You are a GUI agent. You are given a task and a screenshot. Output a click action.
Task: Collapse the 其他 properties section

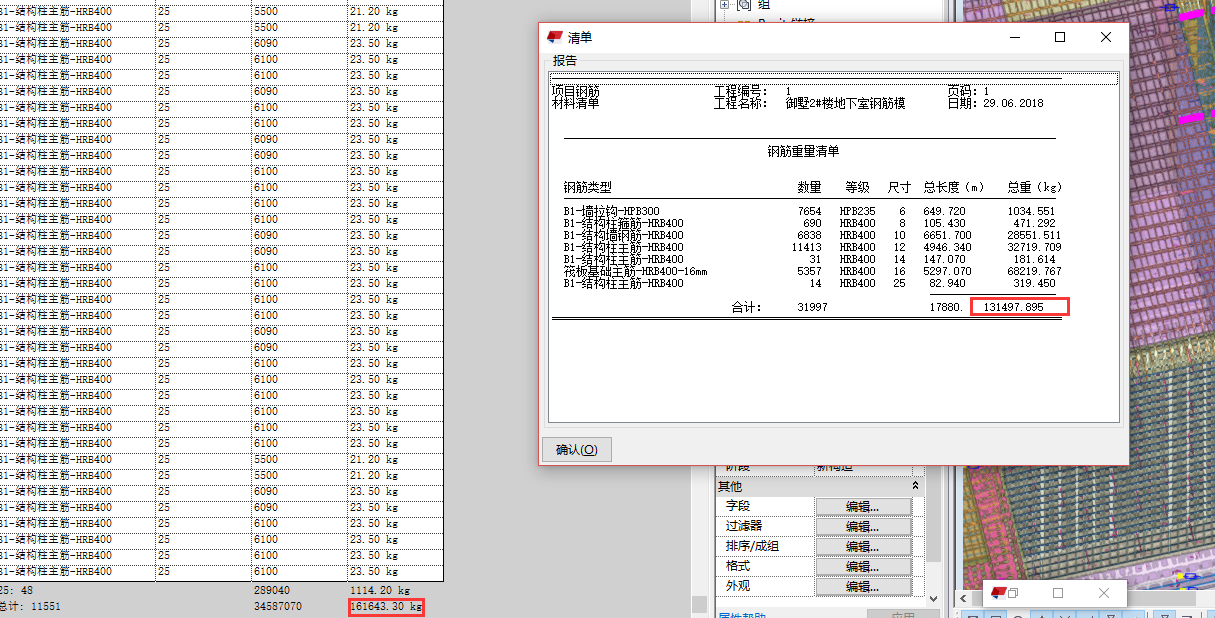pyautogui.click(x=916, y=486)
